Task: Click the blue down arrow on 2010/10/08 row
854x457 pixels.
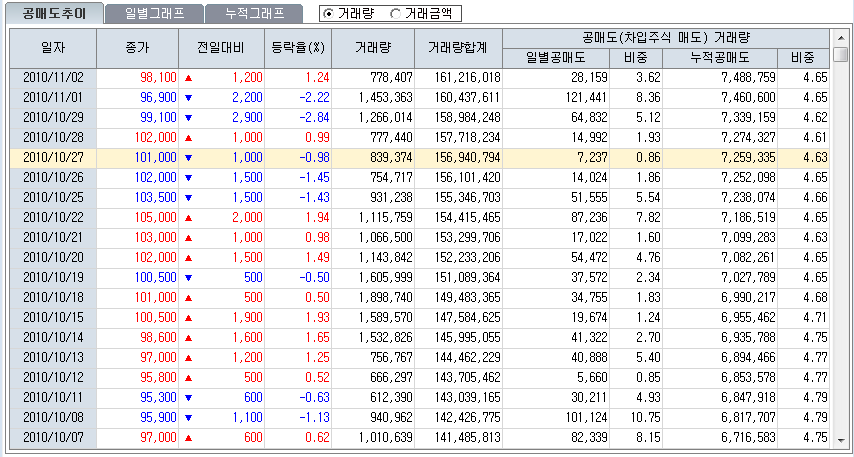Action: 188,417
